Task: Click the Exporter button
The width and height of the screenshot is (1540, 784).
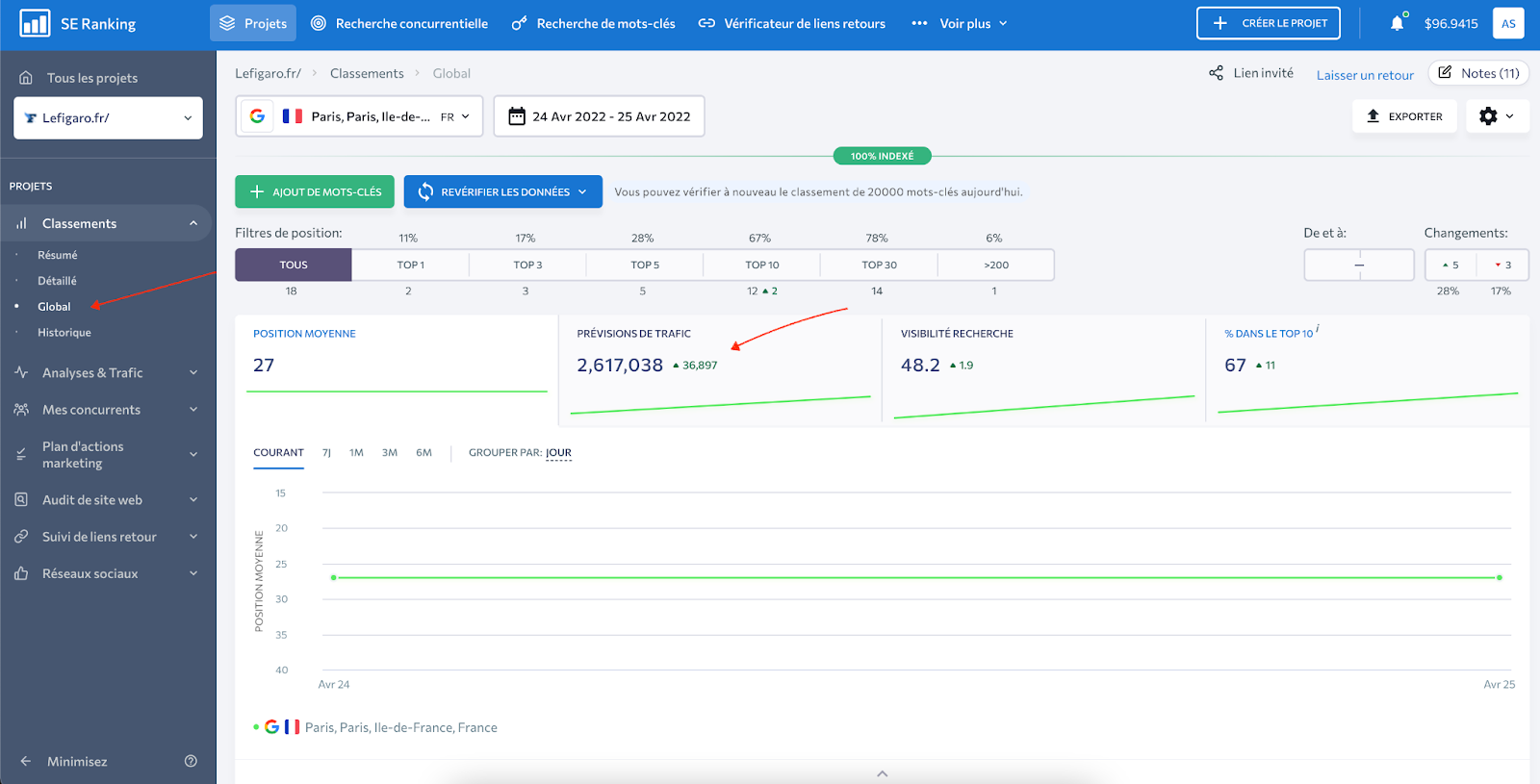Action: coord(1404,116)
